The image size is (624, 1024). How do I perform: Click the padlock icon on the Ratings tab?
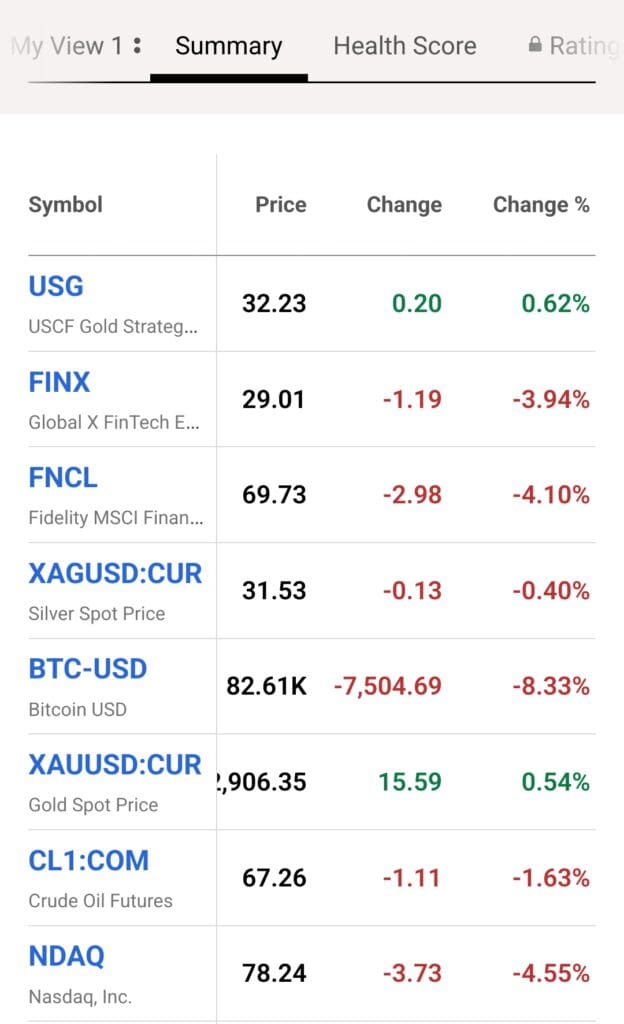[x=537, y=45]
